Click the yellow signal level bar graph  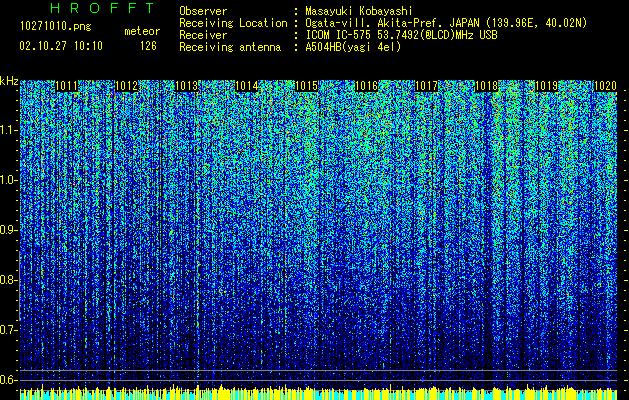(318, 392)
